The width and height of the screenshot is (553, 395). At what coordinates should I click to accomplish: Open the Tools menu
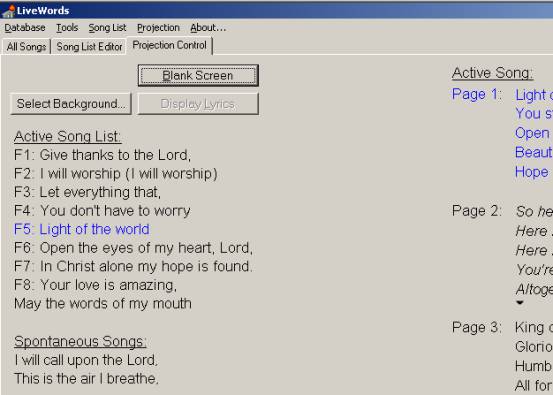click(x=67, y=28)
